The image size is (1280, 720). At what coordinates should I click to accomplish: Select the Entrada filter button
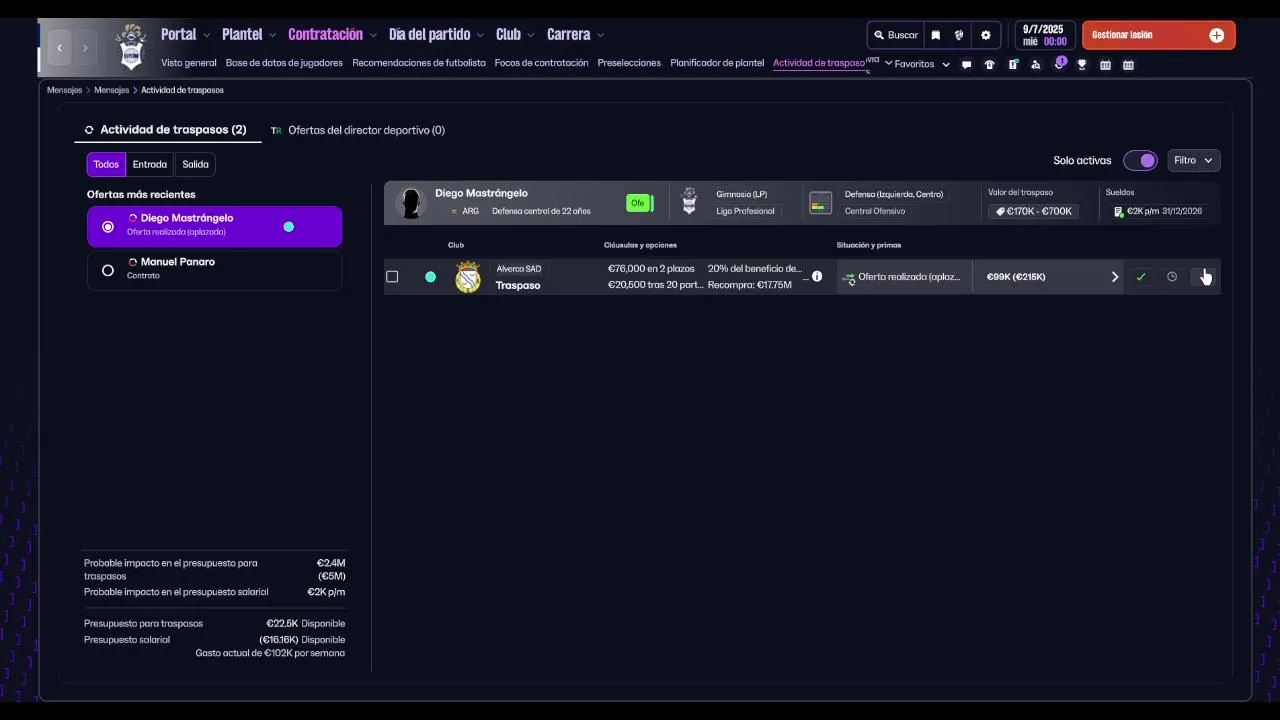[150, 164]
